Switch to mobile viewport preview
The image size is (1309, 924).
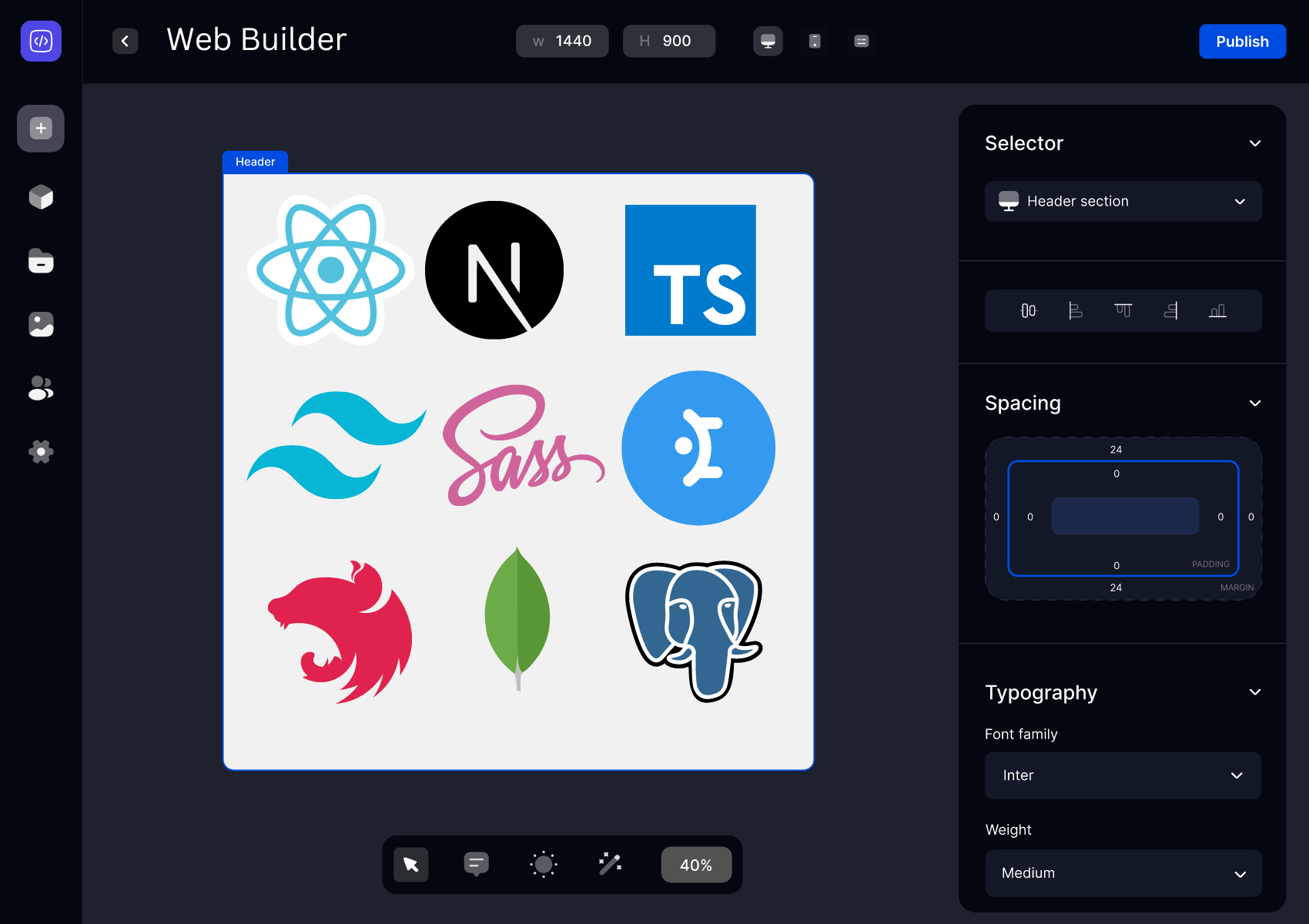[815, 42]
